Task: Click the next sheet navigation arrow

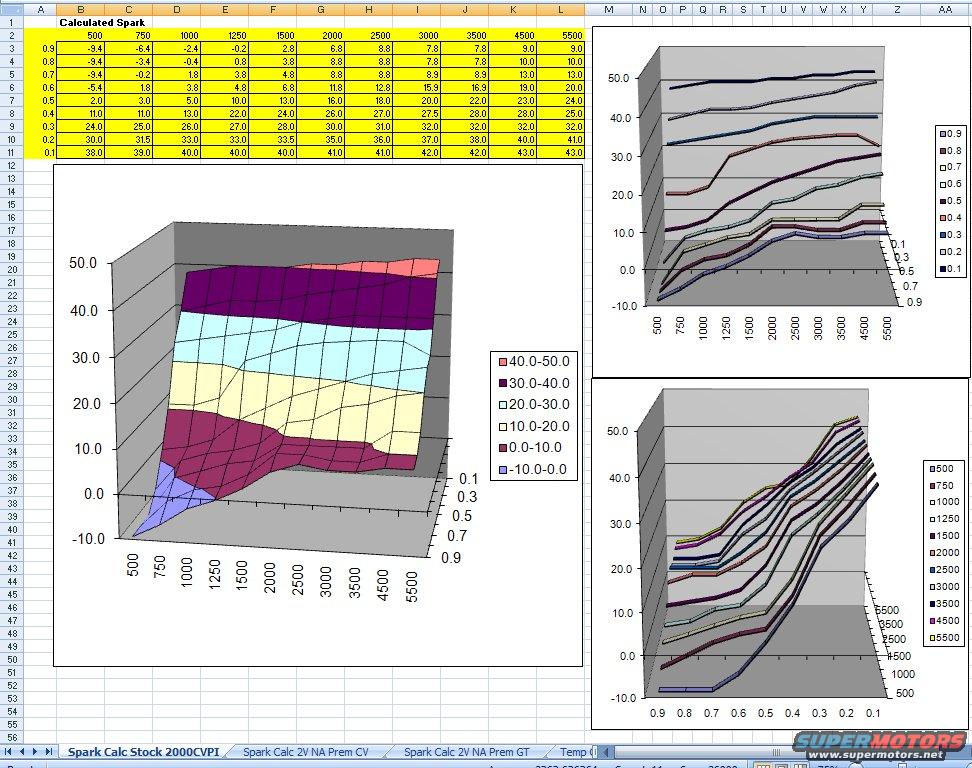Action: tap(35, 751)
